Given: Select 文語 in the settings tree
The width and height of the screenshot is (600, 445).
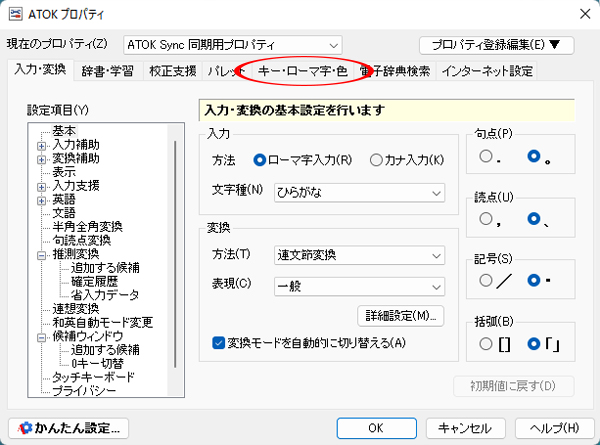Looking at the screenshot, I should 64,213.
